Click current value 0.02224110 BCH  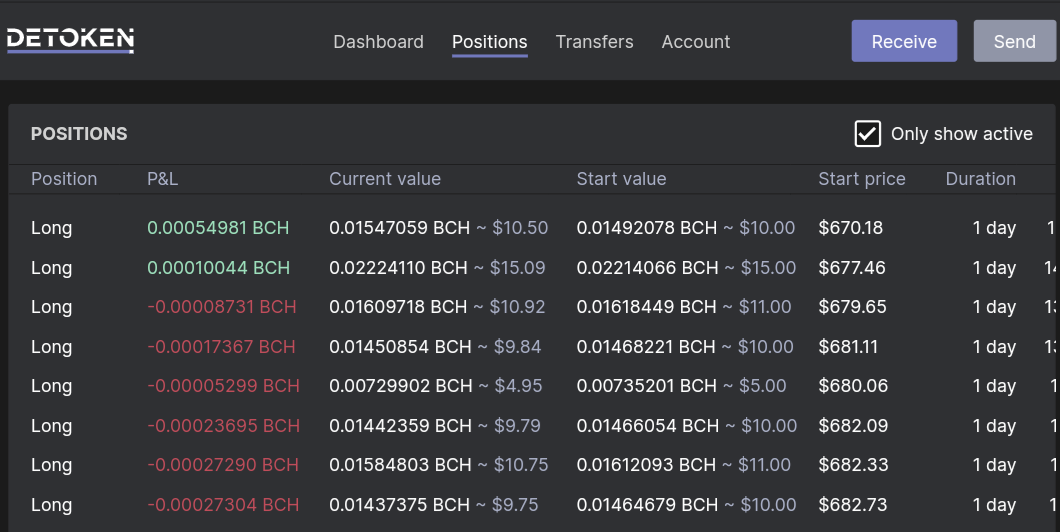click(x=398, y=268)
